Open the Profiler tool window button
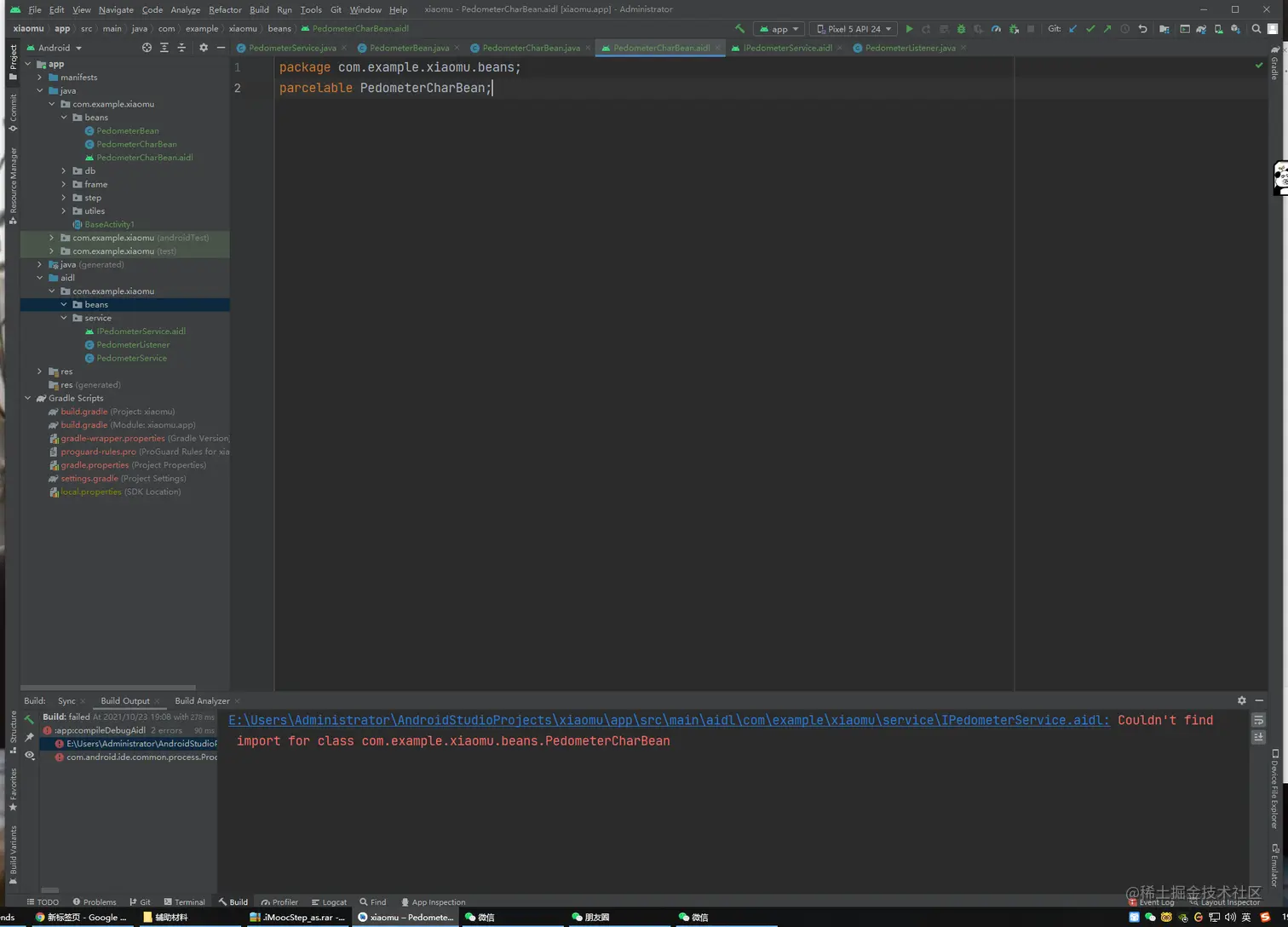1288x927 pixels. pos(279,901)
